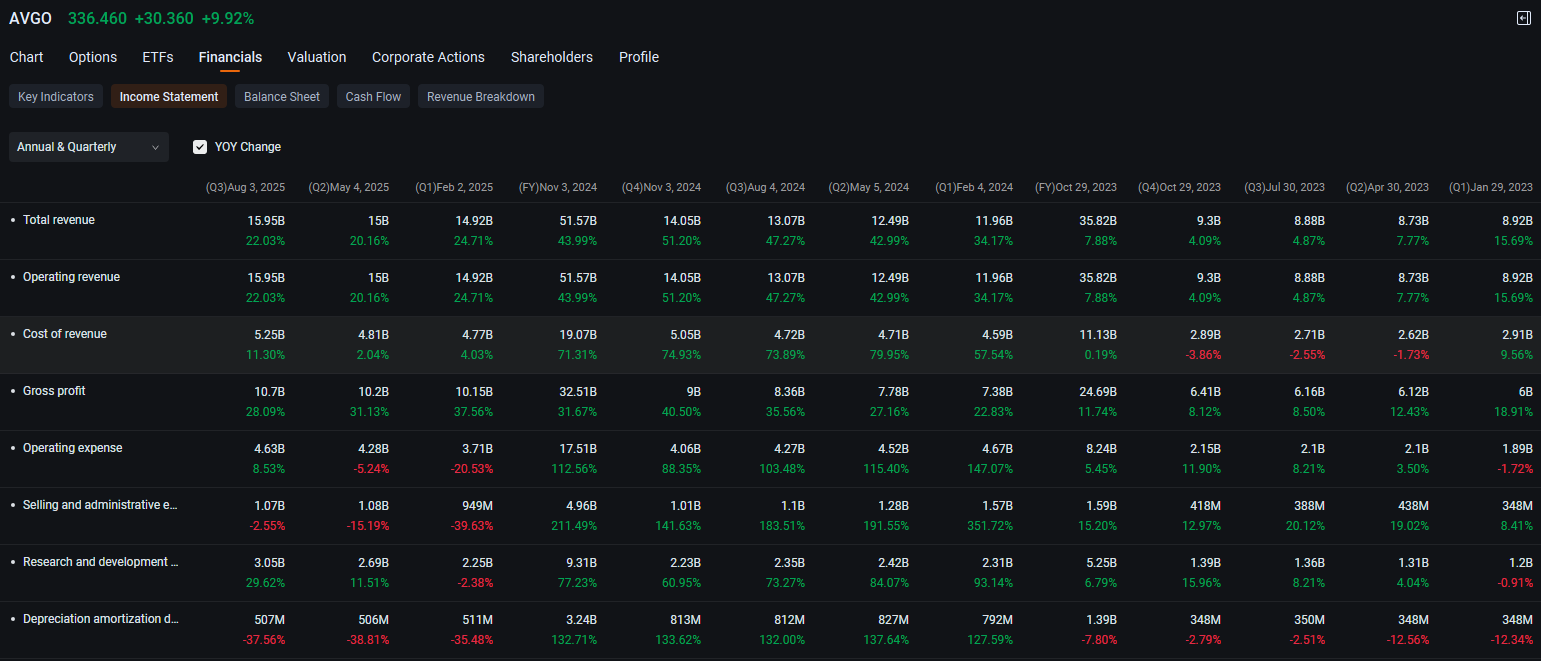
Task: Select the Research and development row label
Action: [100, 562]
